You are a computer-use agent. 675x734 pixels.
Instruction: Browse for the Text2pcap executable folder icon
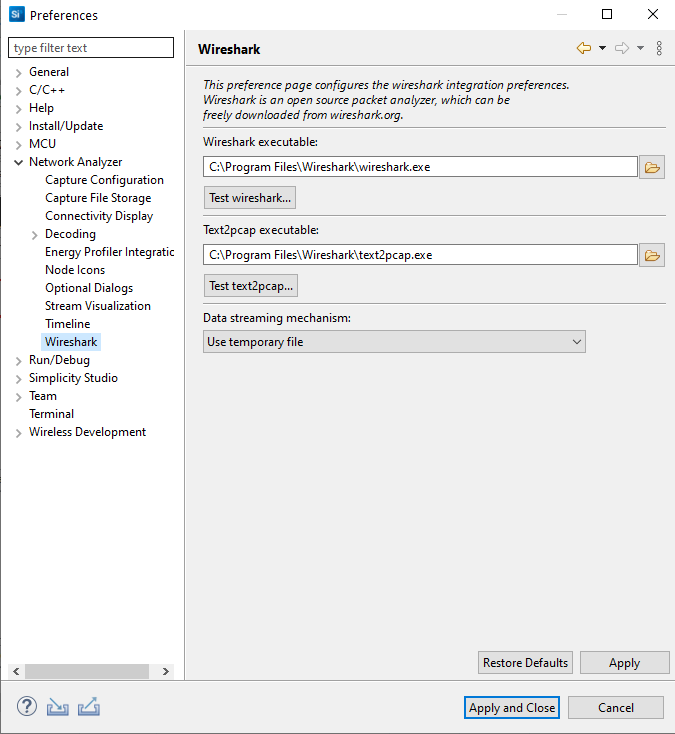pos(652,255)
